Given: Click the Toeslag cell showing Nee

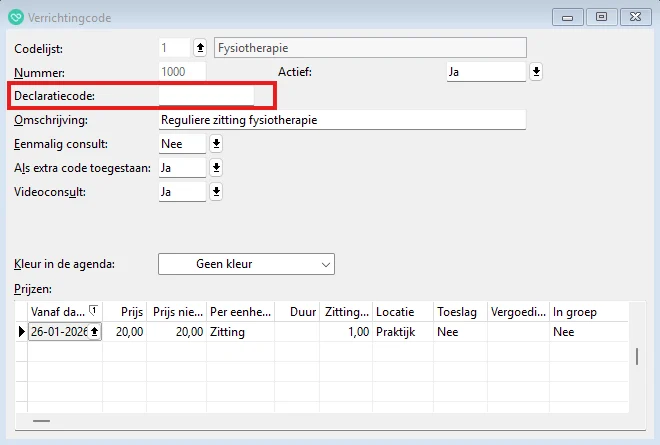Looking at the screenshot, I should (459, 332).
